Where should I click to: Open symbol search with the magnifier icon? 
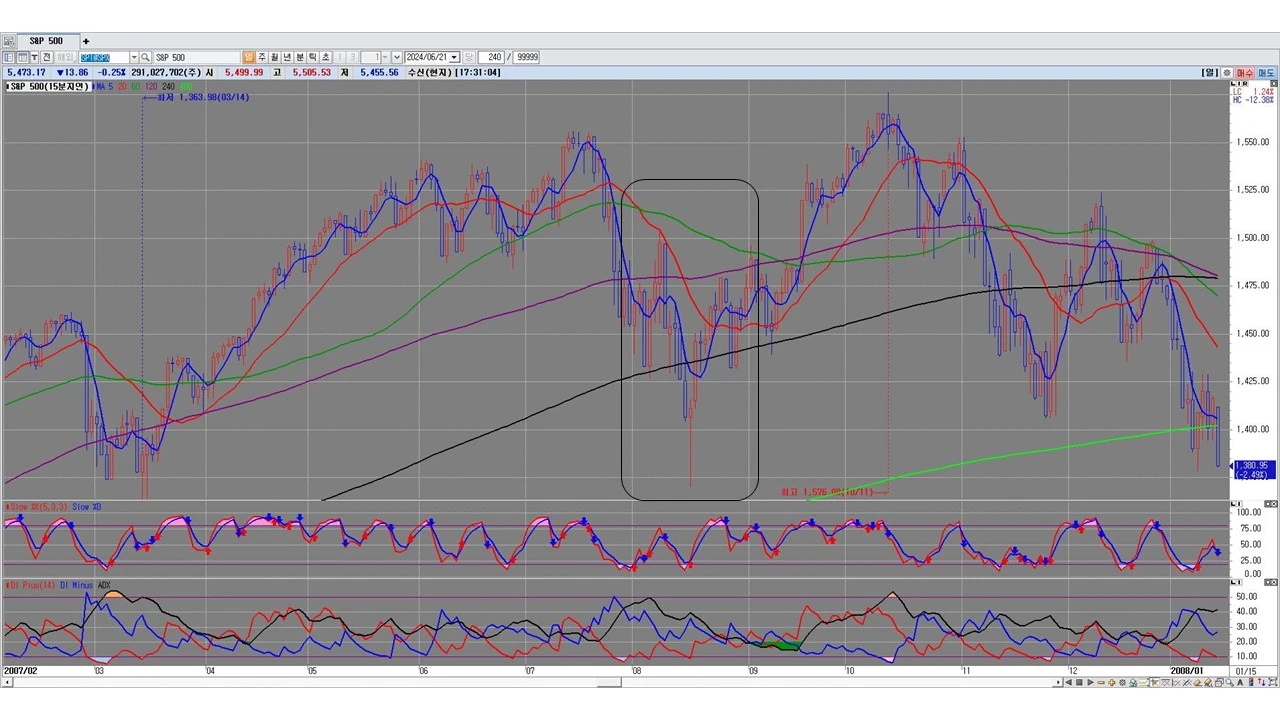point(146,58)
